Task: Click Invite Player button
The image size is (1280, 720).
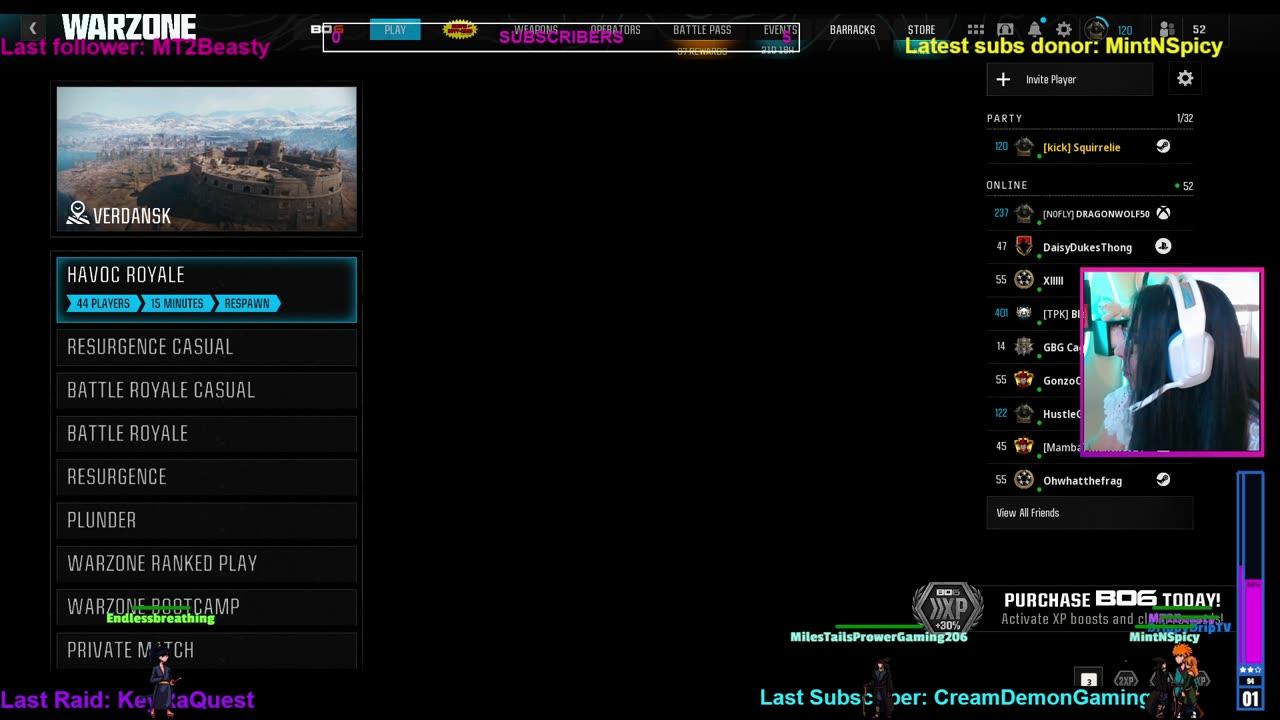Action: [x=1069, y=79]
